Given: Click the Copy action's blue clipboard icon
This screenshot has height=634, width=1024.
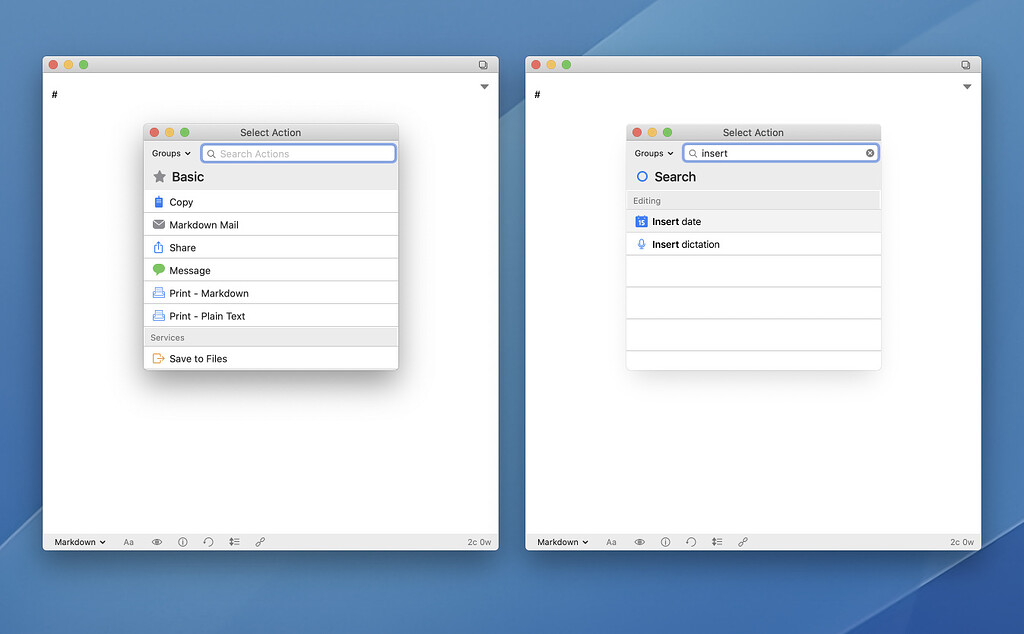Looking at the screenshot, I should point(160,202).
